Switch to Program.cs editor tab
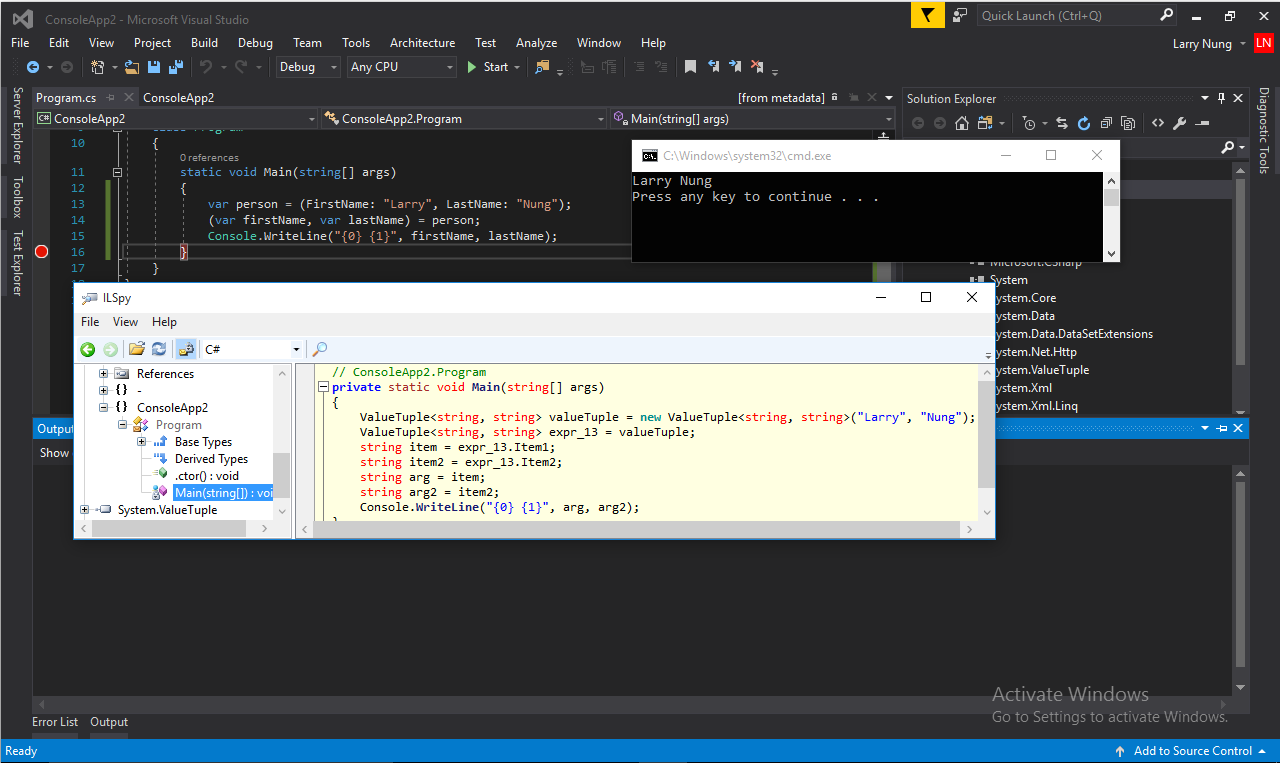 coord(66,97)
